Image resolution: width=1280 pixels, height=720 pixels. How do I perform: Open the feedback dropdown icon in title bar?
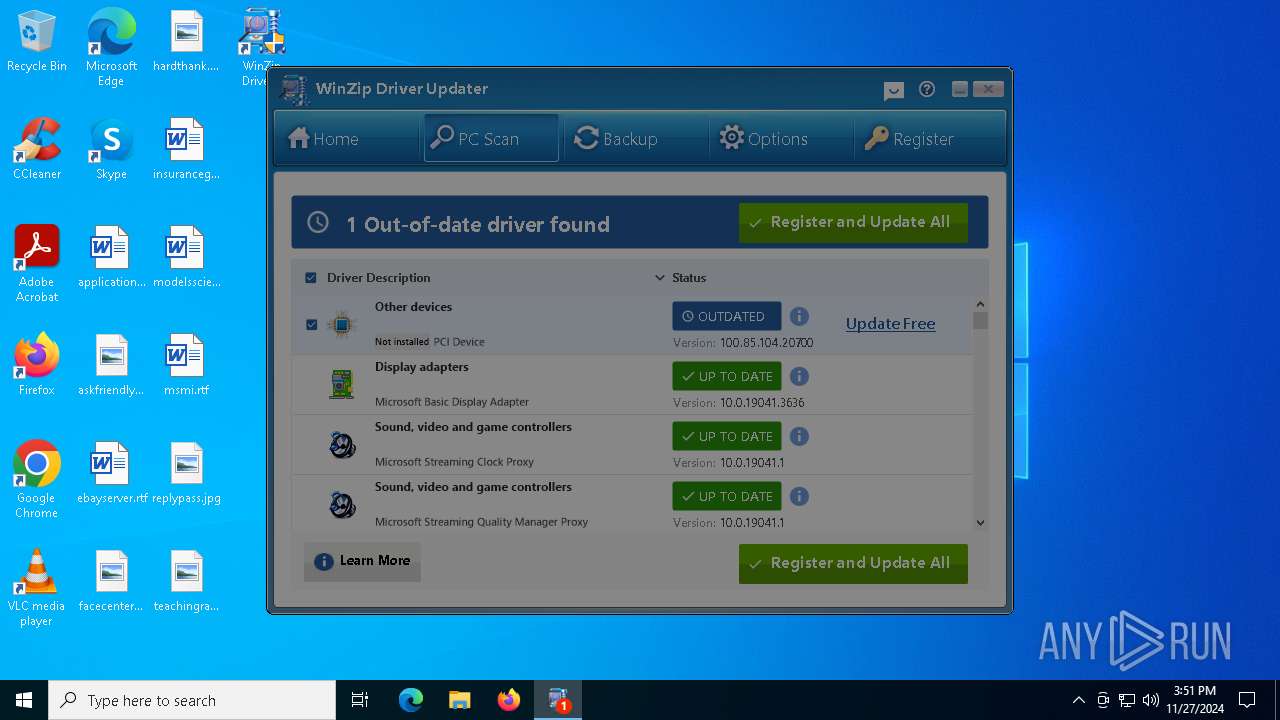(894, 90)
